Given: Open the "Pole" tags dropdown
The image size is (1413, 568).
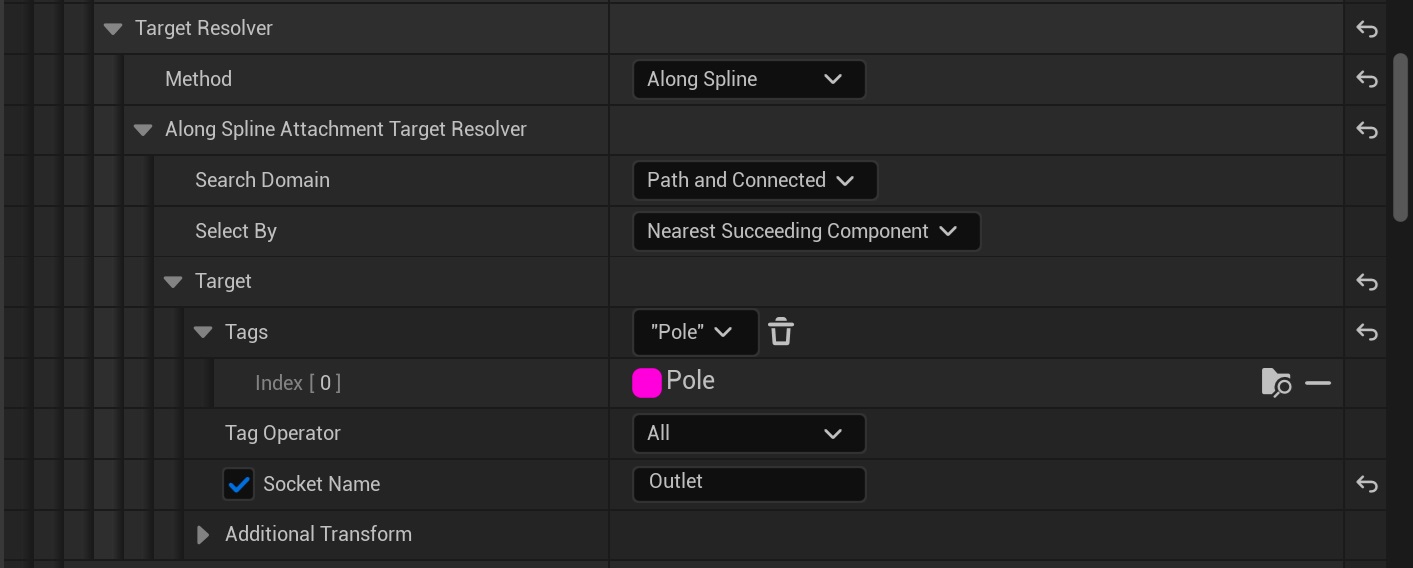Looking at the screenshot, I should (695, 332).
